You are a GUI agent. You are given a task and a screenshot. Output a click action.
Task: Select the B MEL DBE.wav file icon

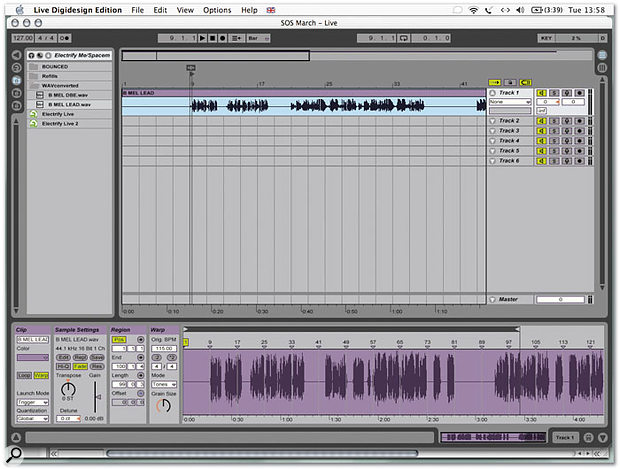tap(40, 95)
